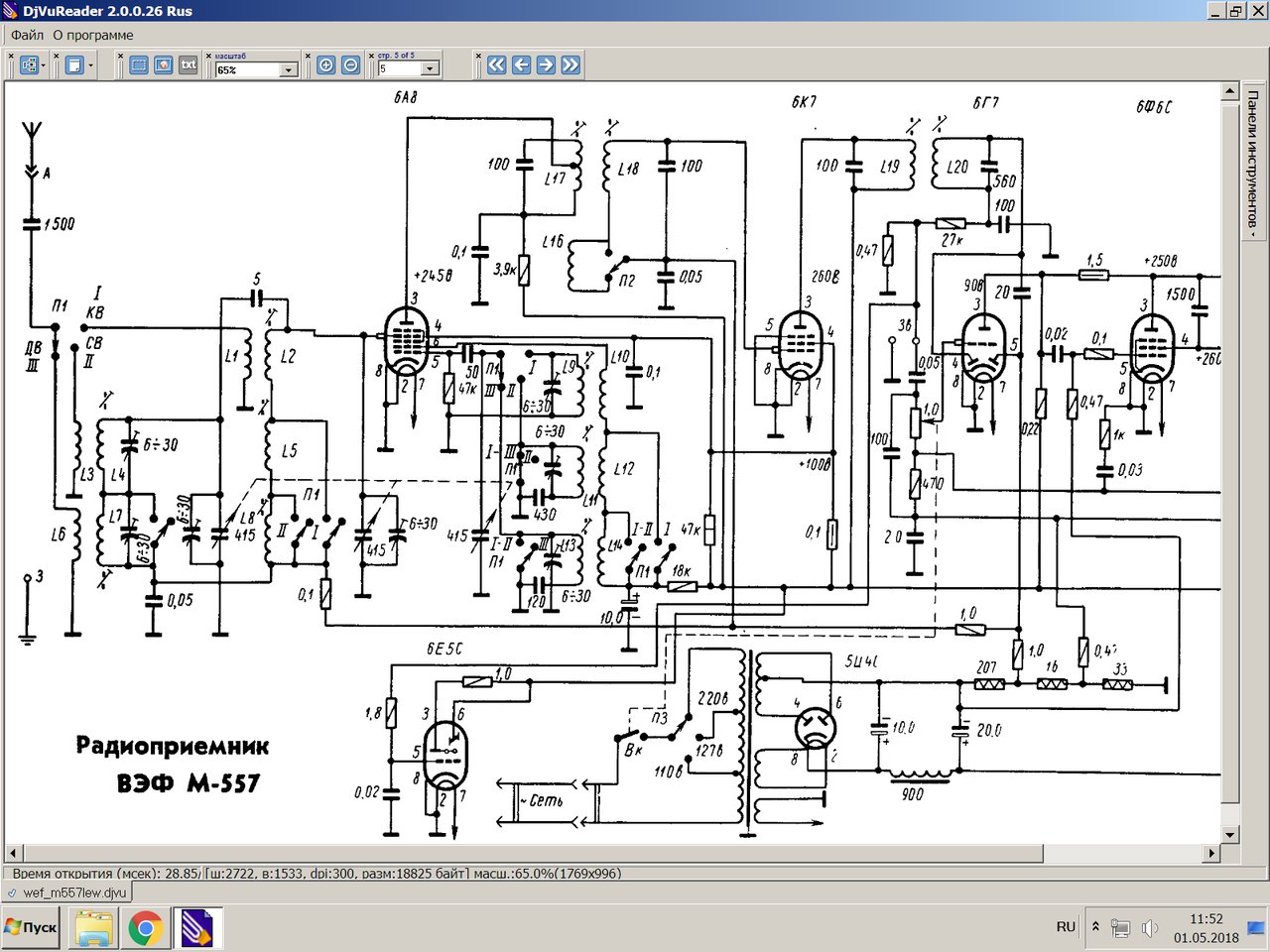The width and height of the screenshot is (1270, 952).
Task: Close the page navigation arrows toolbar group
Action: point(478,57)
